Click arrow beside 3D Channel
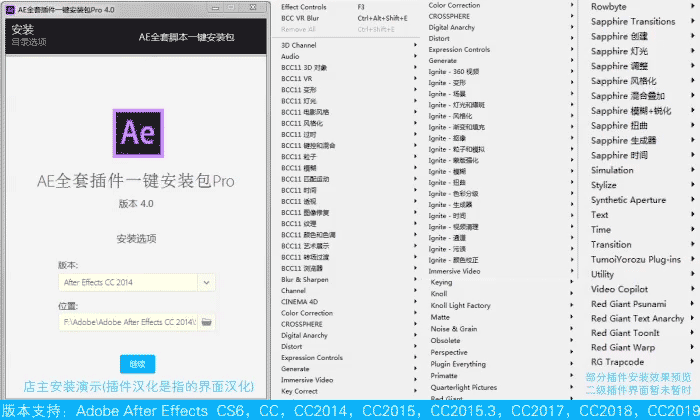Image resolution: width=700 pixels, height=420 pixels. click(415, 45)
